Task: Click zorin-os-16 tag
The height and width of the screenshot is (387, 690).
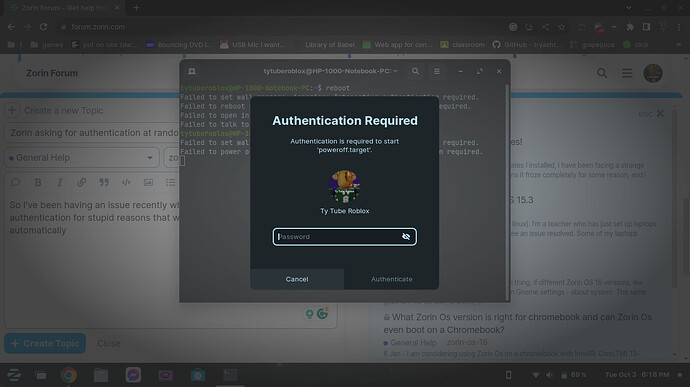Action: pyautogui.click(x=467, y=343)
